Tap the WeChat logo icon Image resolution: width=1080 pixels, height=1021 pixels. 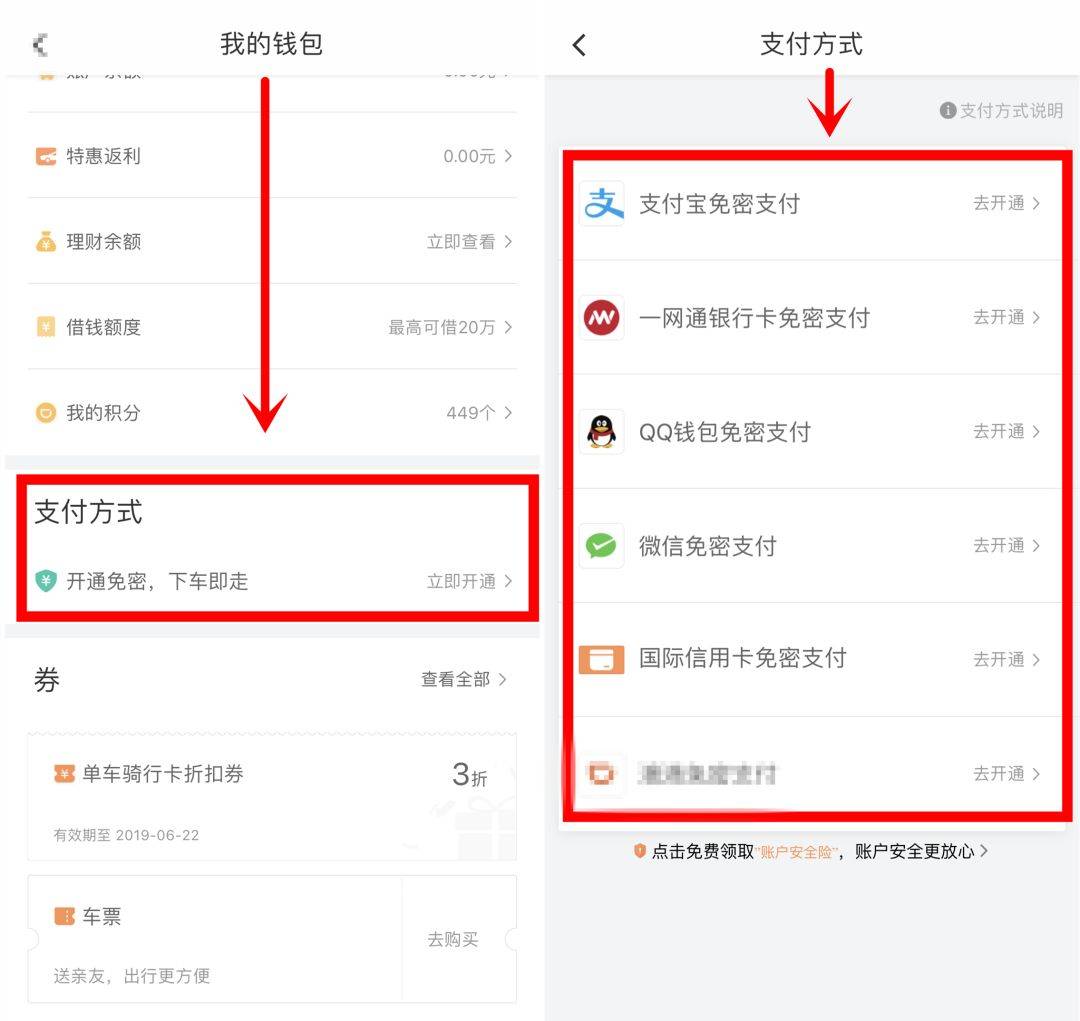tap(601, 546)
